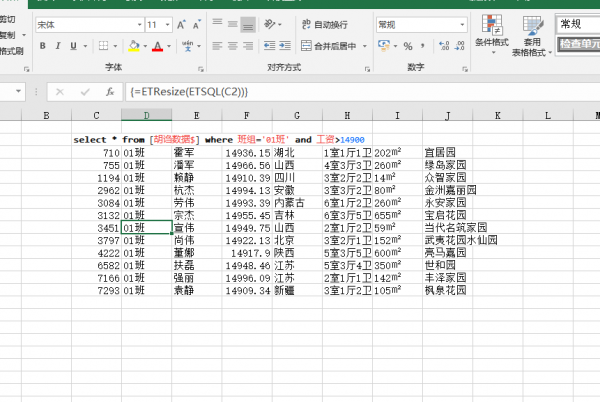Click cell with name 宣伟
Viewport: 600px width, 402px height.
(x=197, y=228)
